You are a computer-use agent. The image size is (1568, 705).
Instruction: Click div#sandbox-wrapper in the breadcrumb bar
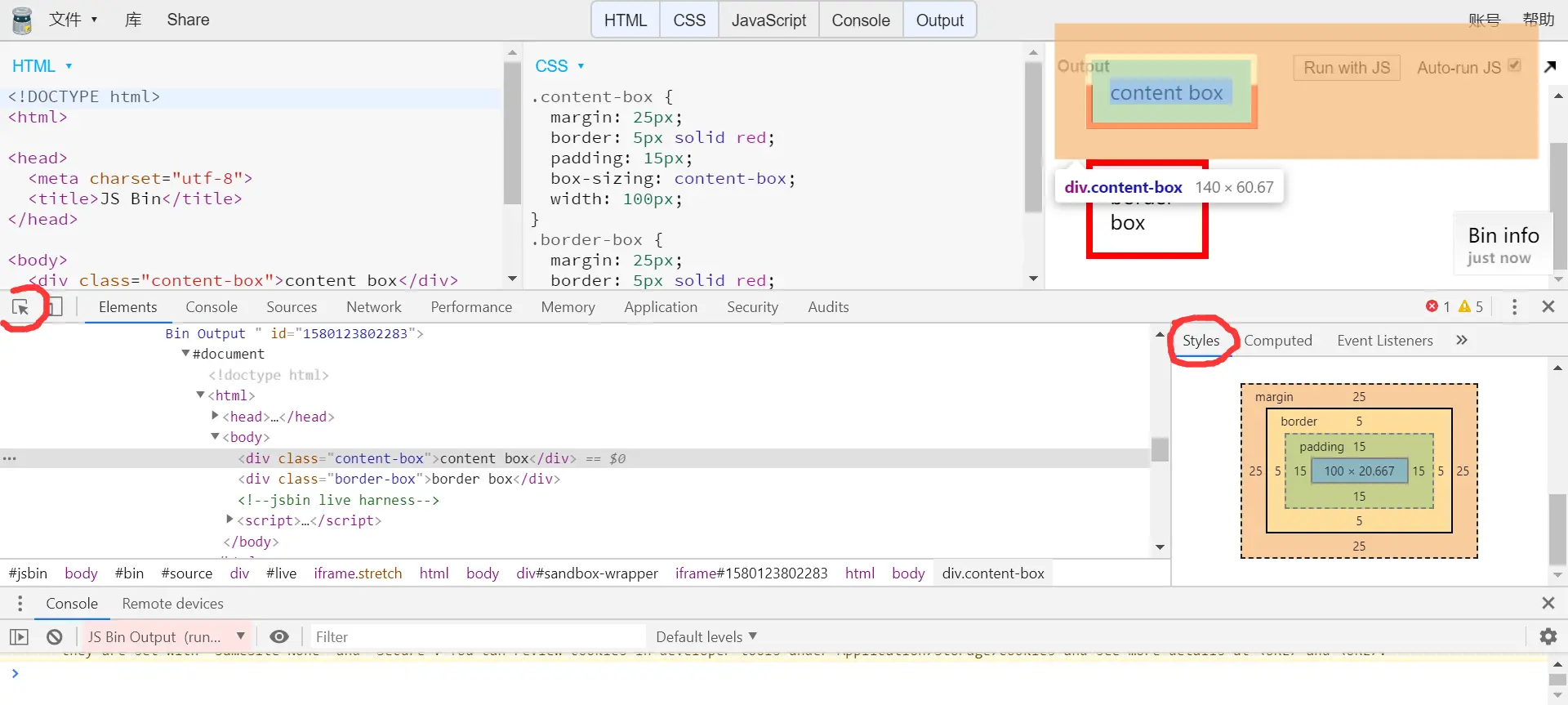tap(587, 573)
